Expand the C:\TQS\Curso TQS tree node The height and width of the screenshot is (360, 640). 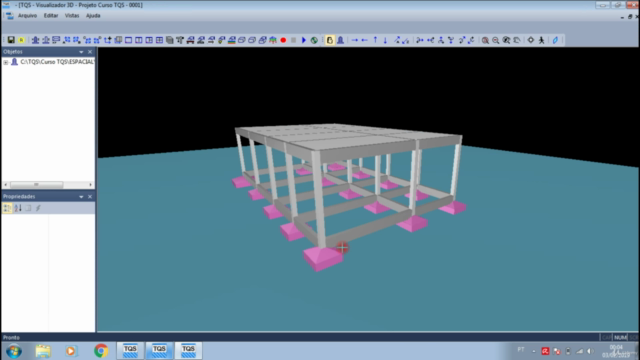(x=6, y=62)
